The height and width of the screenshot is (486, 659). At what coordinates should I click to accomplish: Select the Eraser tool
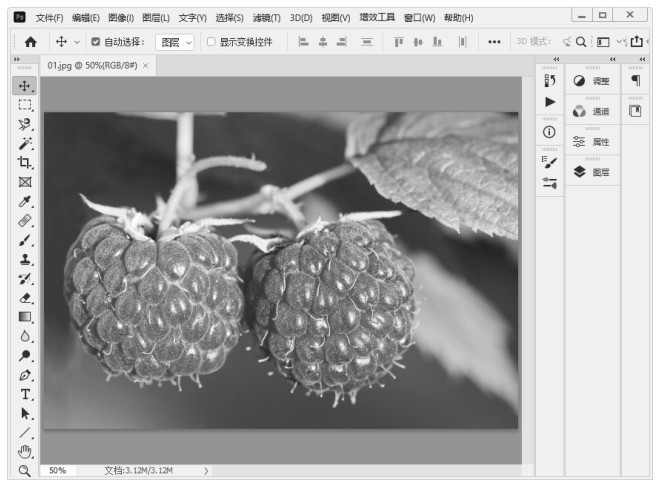(25, 297)
